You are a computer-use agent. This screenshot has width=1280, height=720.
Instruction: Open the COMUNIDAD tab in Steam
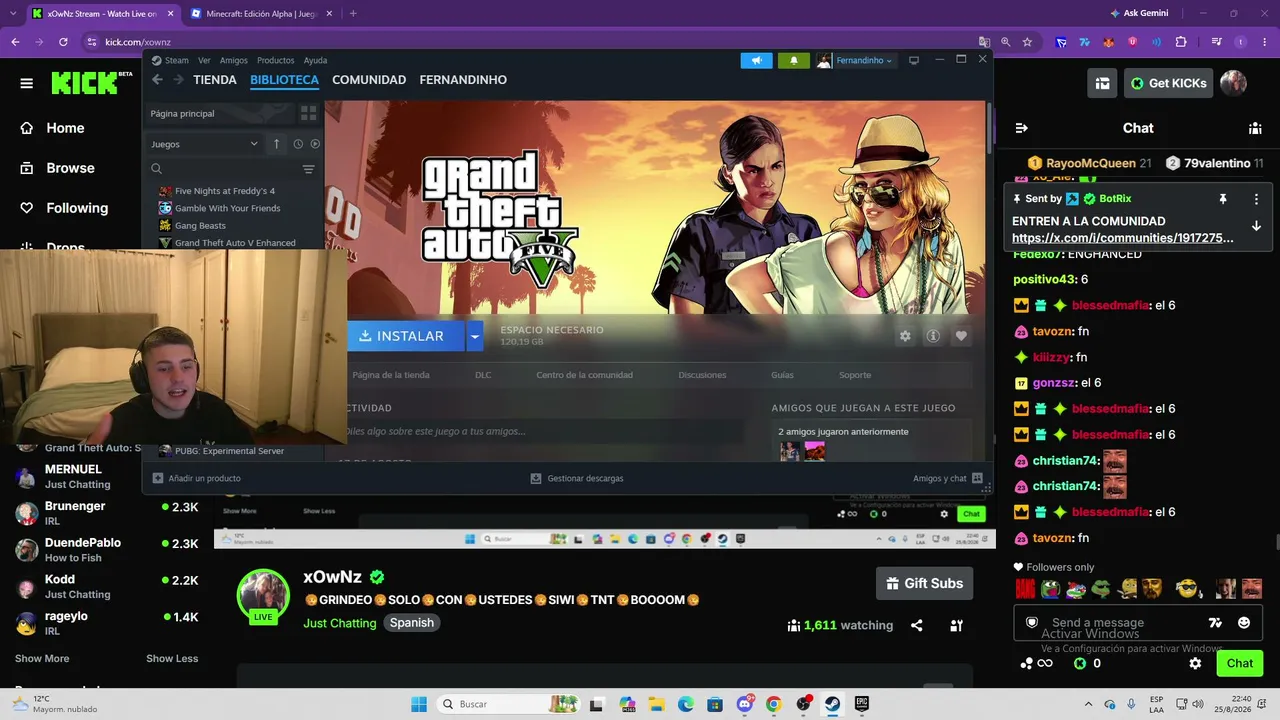369,80
